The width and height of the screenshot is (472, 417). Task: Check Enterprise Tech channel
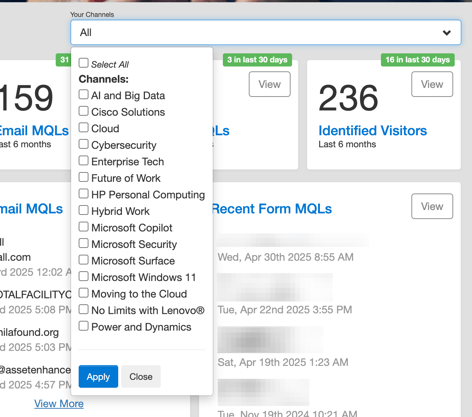(83, 161)
